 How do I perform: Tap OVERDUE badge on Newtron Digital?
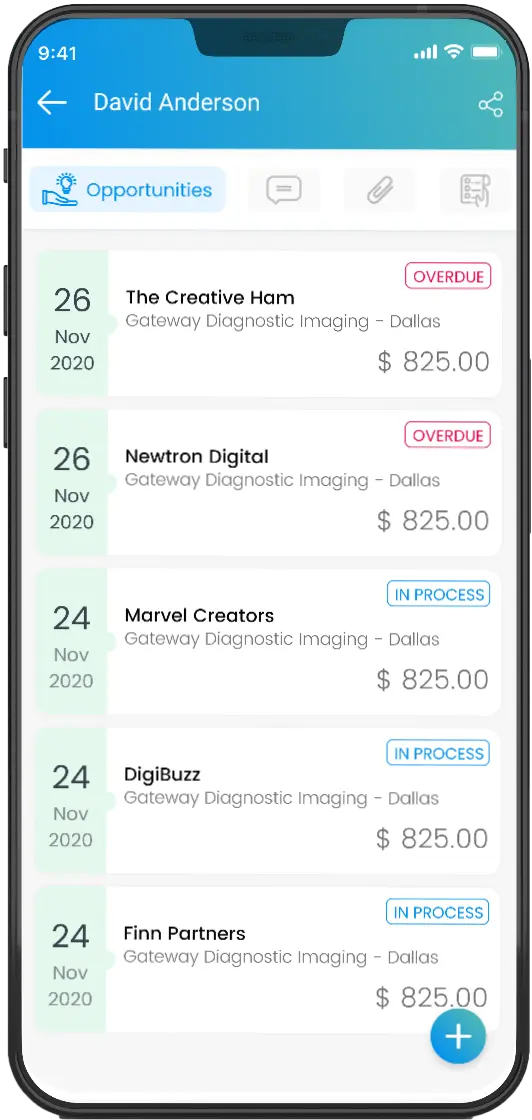pos(448,435)
